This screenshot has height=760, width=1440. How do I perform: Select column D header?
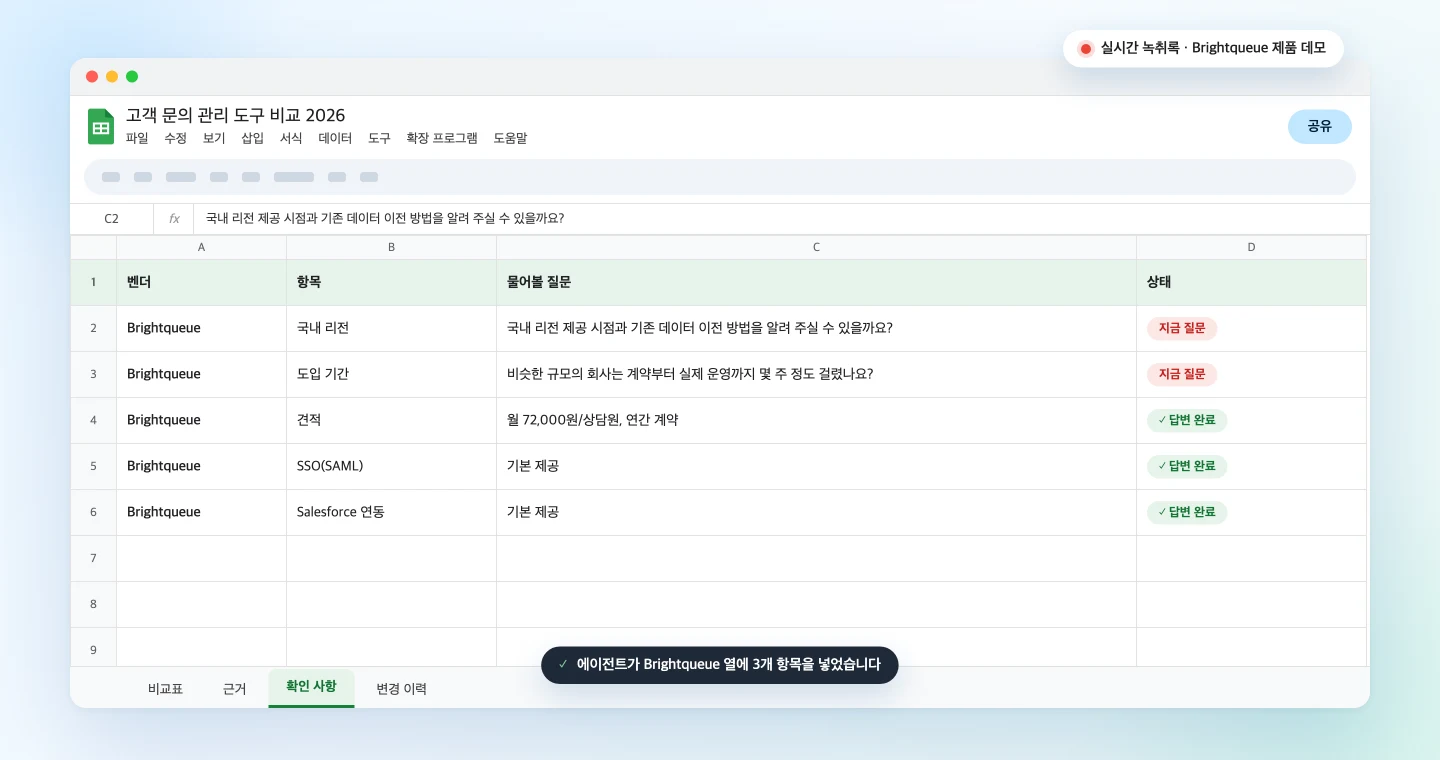click(1251, 247)
